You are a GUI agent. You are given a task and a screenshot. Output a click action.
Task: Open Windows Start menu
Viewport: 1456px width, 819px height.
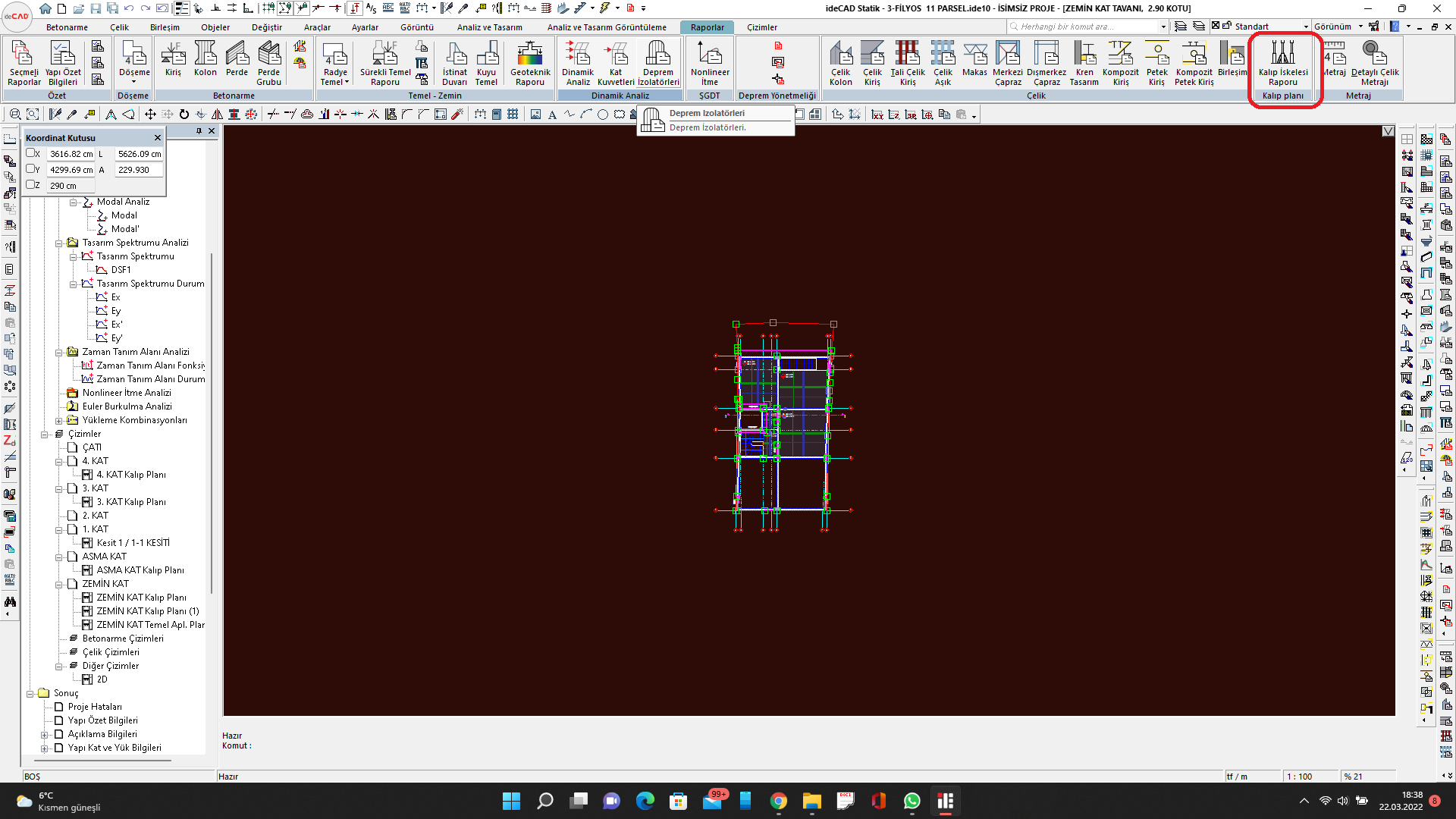[512, 801]
